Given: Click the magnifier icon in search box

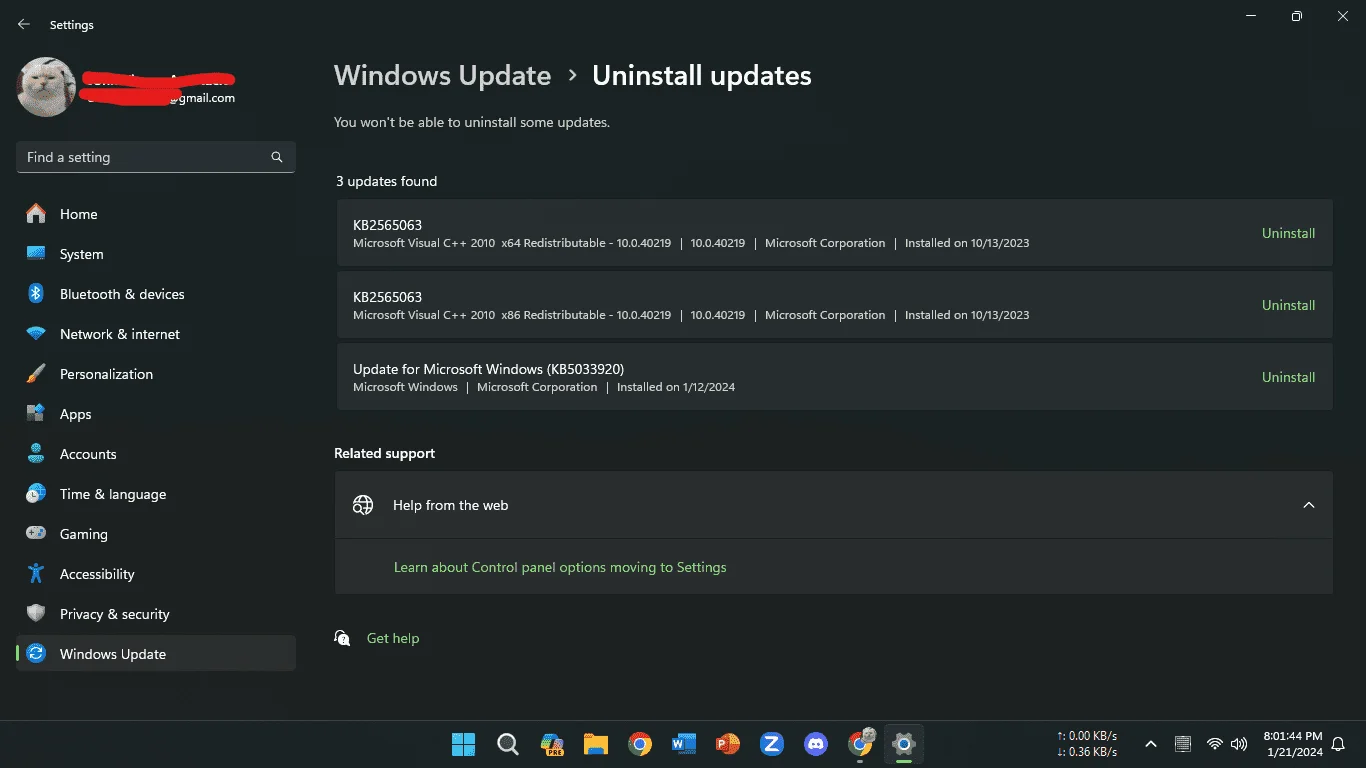Looking at the screenshot, I should (277, 157).
